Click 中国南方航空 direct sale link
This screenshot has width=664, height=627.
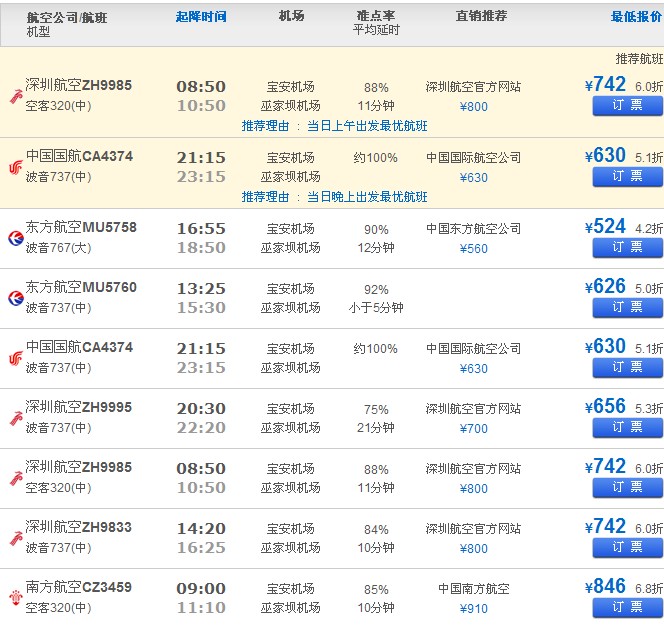click(x=473, y=588)
